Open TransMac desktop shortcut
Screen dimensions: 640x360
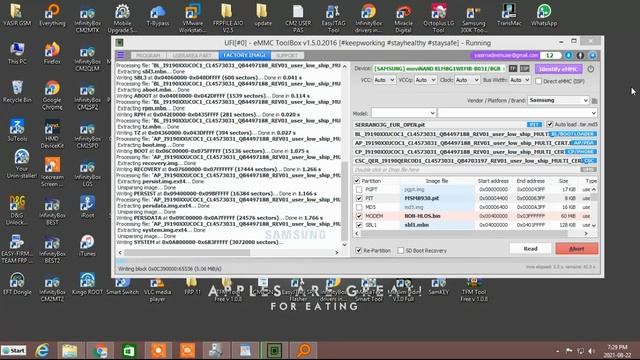tap(509, 15)
